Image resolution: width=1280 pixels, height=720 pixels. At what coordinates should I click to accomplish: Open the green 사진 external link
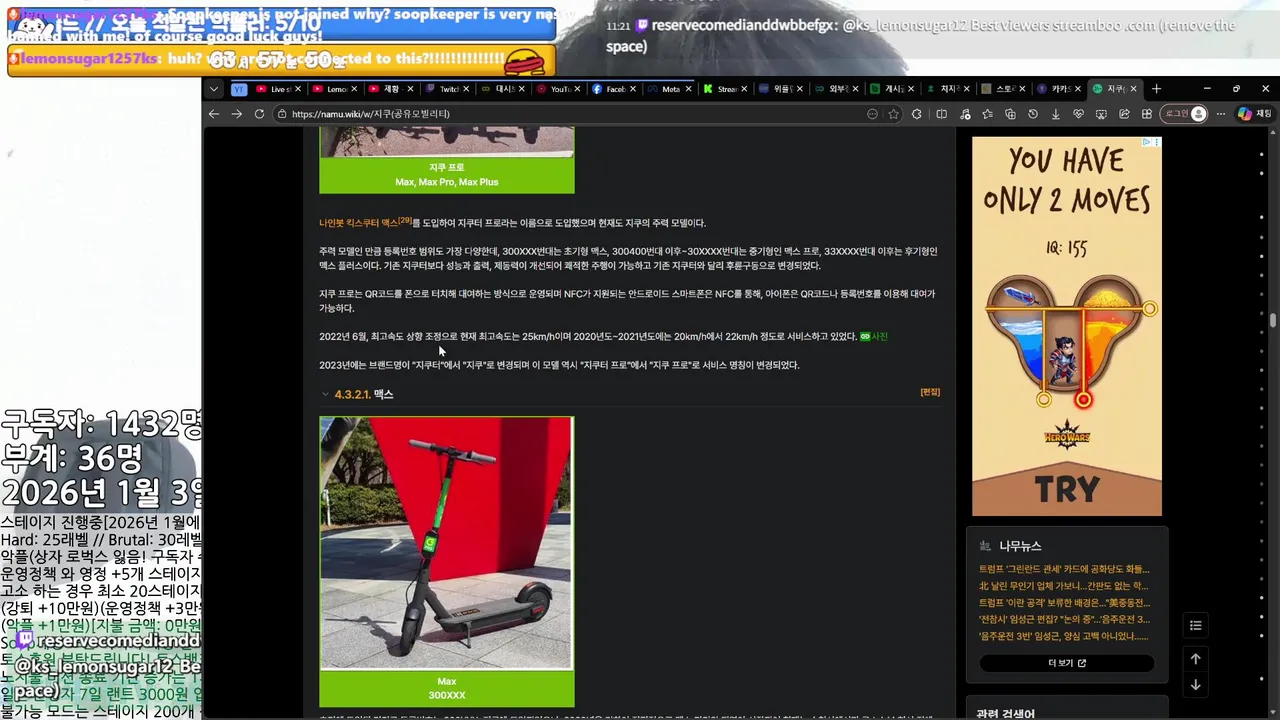coord(874,337)
